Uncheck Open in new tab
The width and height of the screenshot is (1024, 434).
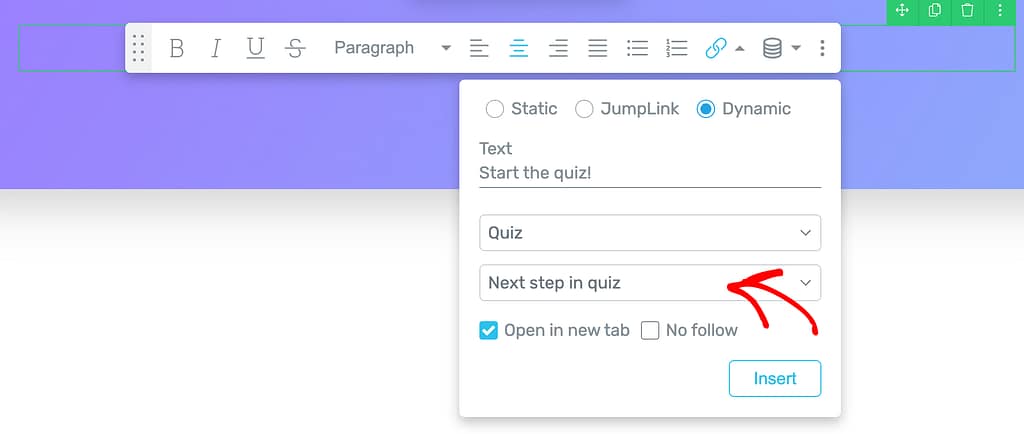[x=489, y=330]
